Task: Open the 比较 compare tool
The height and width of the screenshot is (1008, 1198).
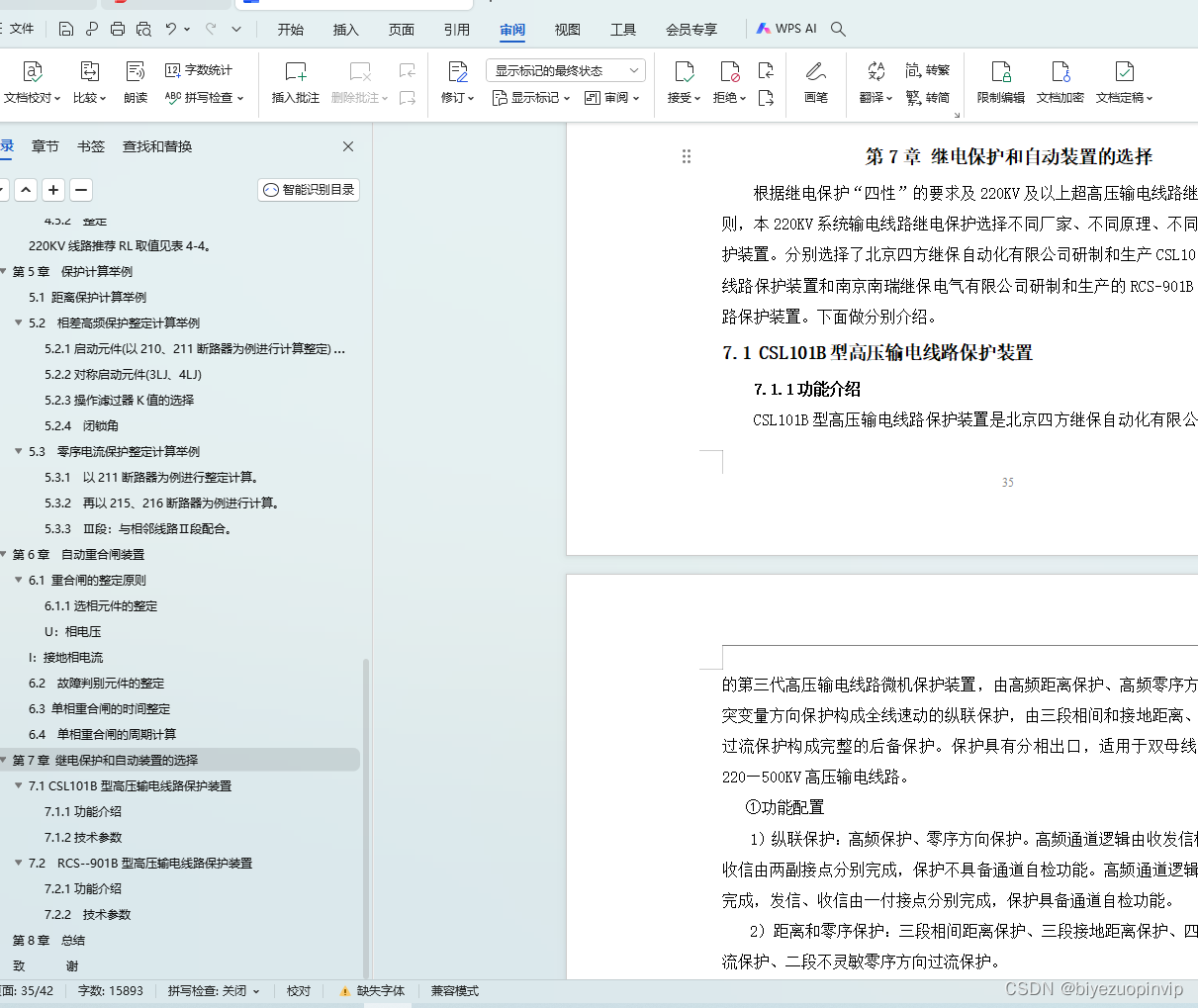Action: point(89,81)
